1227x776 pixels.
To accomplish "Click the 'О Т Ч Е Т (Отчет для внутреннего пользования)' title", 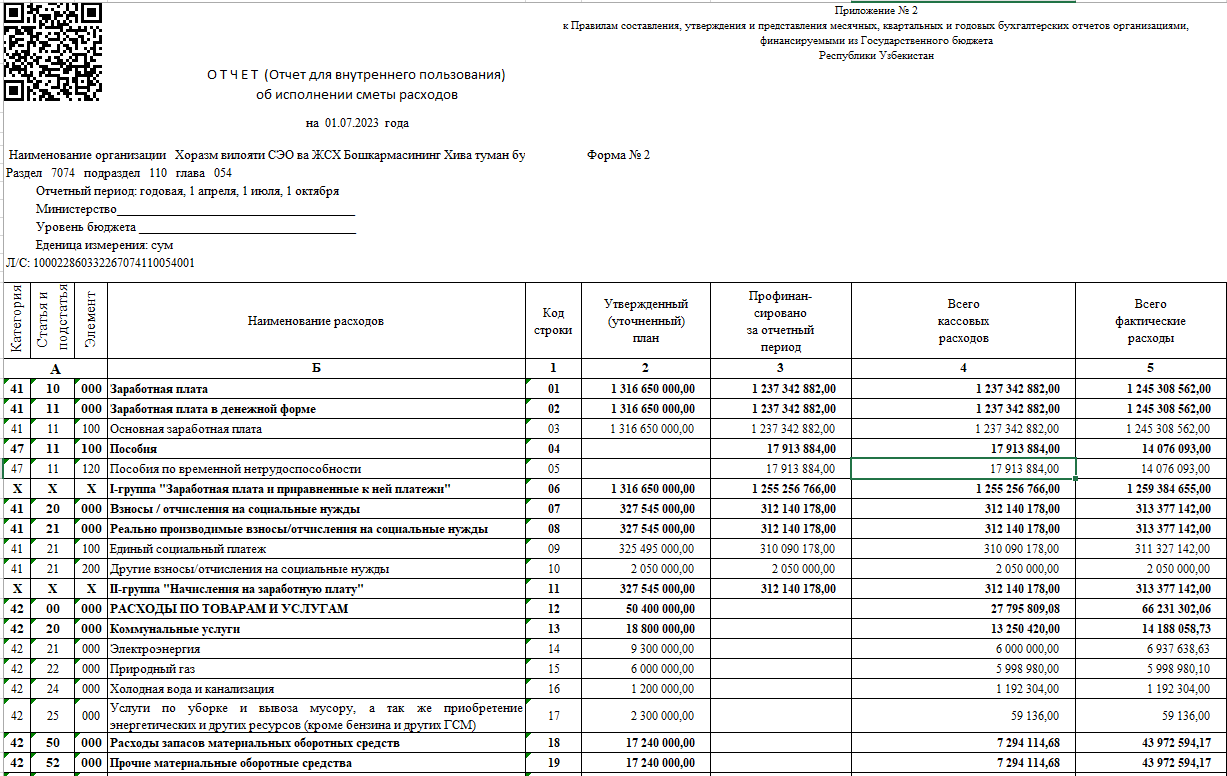I will click(x=356, y=75).
